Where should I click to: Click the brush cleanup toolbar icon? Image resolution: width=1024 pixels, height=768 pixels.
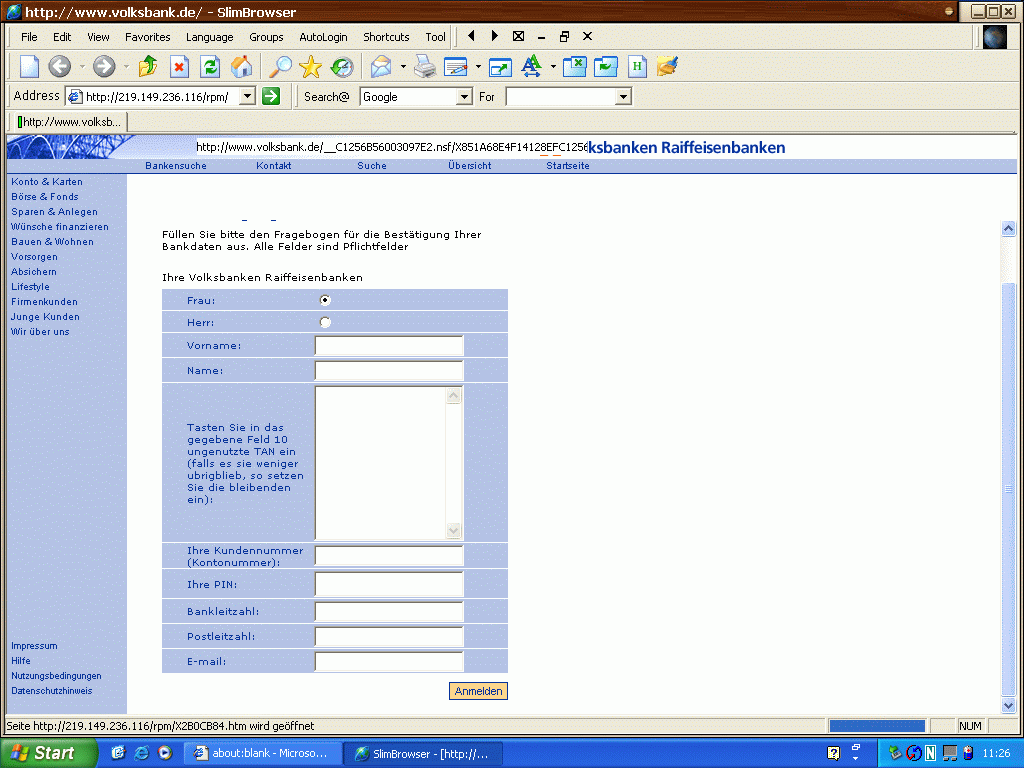point(667,66)
